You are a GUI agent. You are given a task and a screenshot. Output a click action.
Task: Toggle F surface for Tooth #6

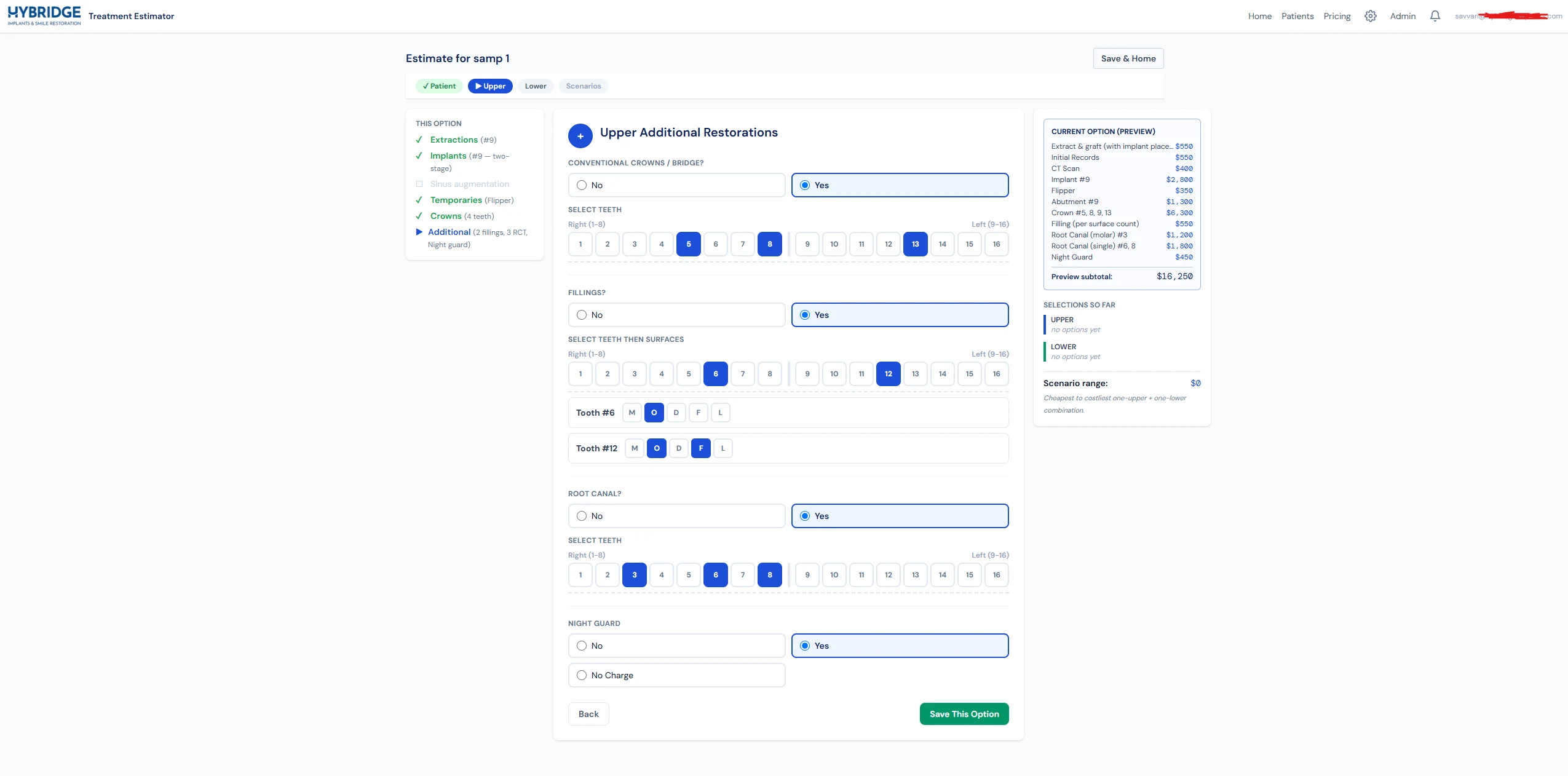[699, 413]
